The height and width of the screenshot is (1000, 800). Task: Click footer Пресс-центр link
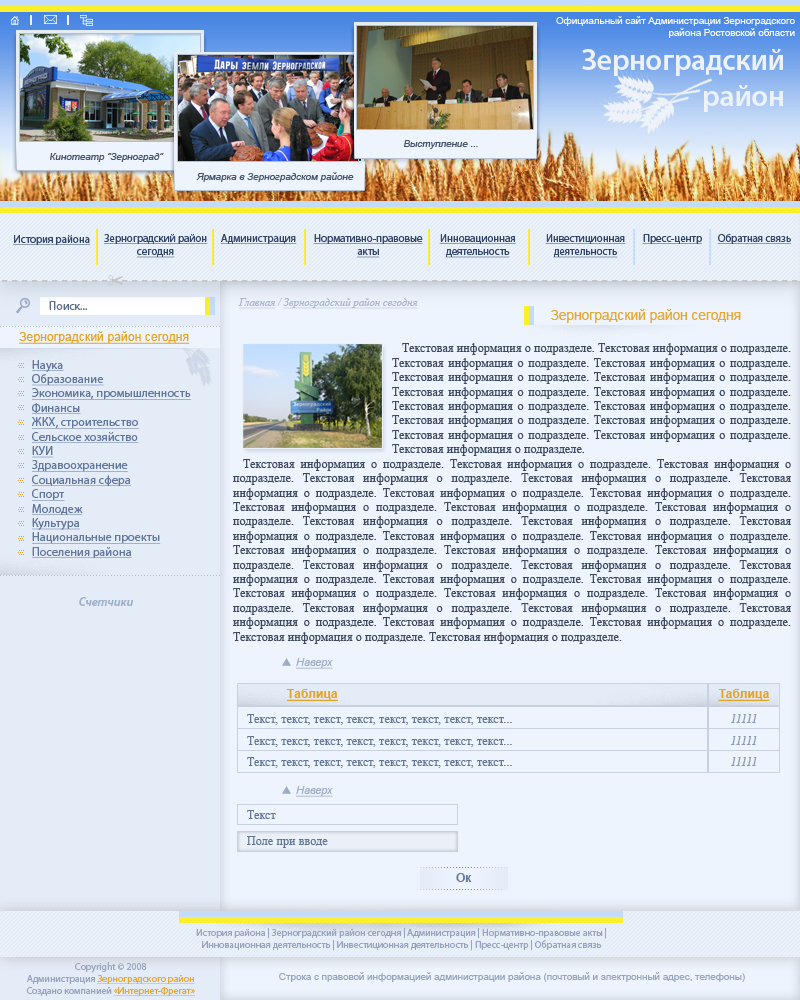coord(501,945)
